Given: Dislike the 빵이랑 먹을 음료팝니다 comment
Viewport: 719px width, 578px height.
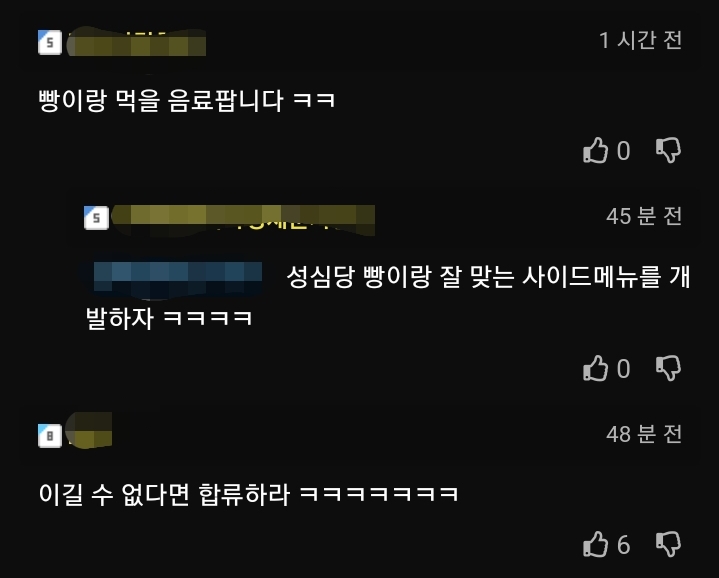Looking at the screenshot, I should (x=669, y=150).
